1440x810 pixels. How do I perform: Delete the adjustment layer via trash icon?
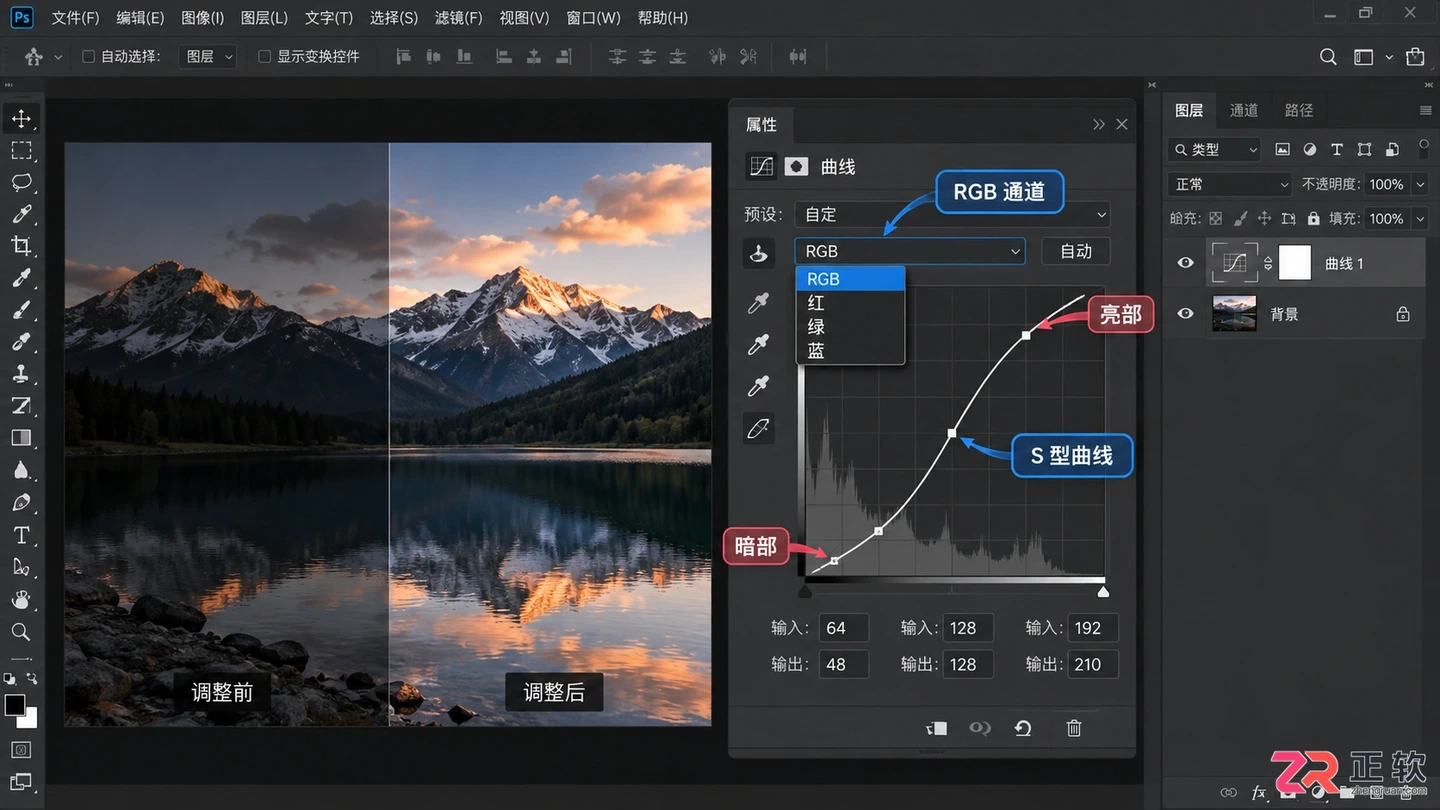pos(1074,728)
